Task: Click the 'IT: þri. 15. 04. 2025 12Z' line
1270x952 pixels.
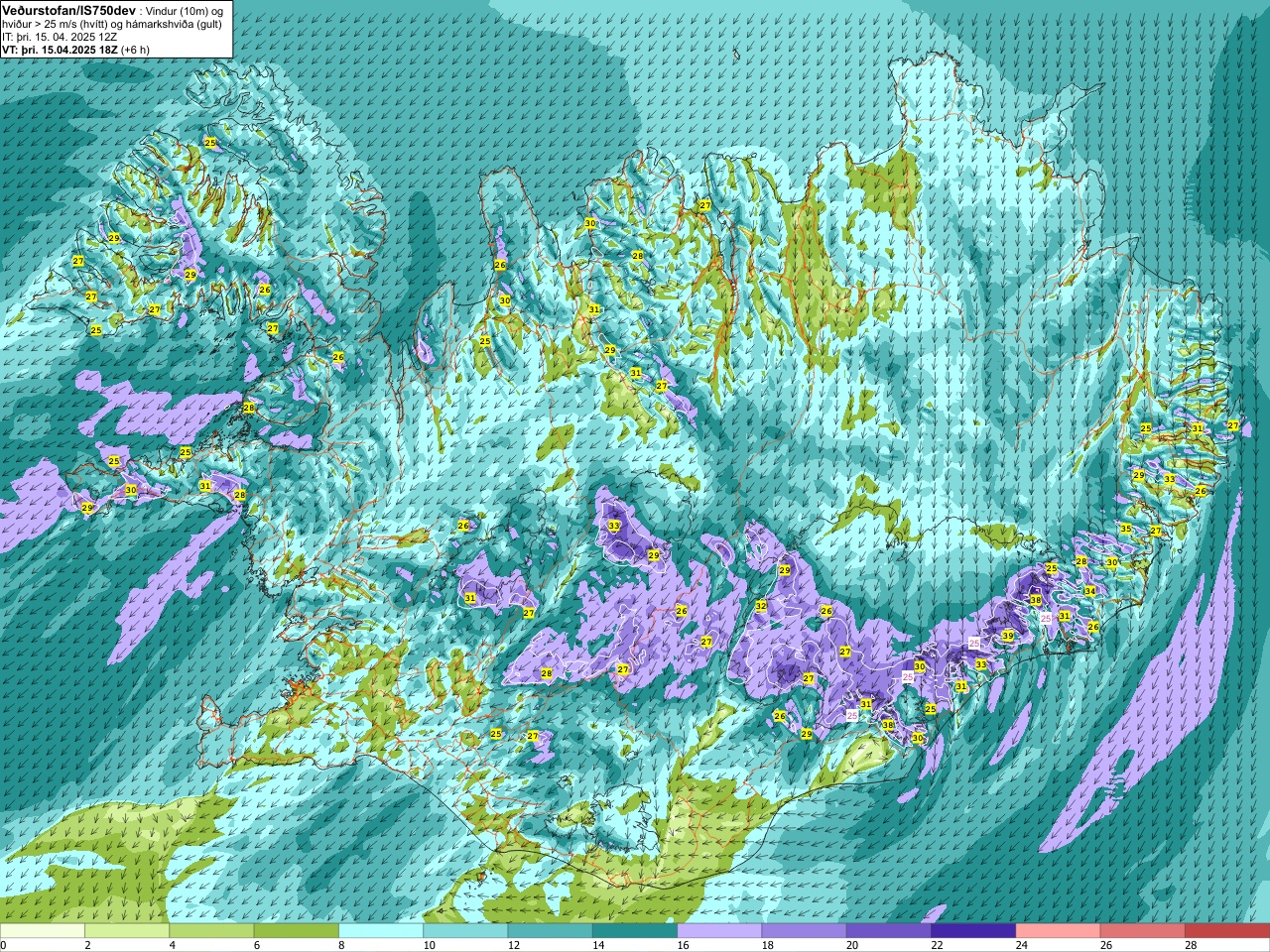Action: pos(59,36)
